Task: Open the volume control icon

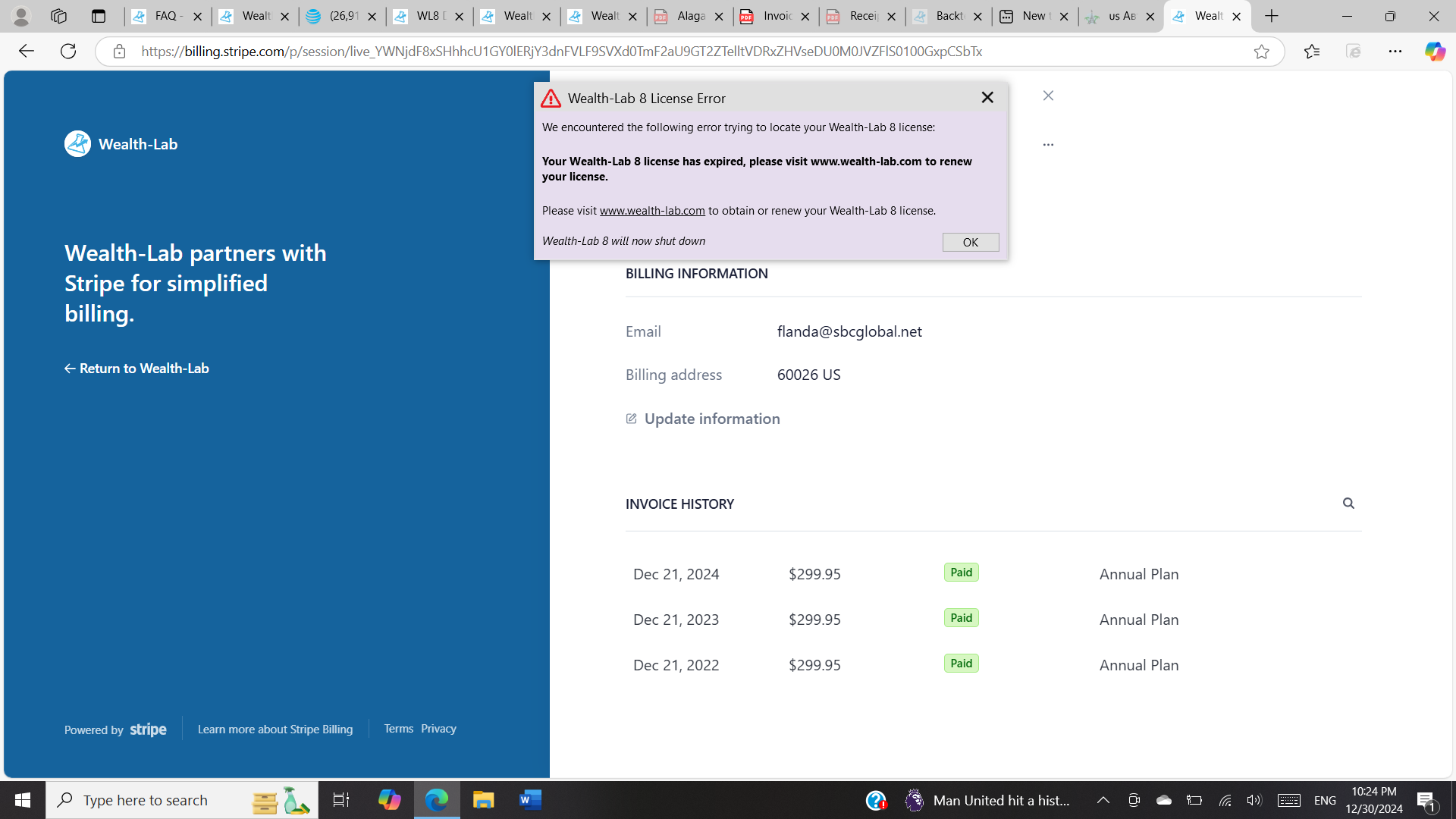Action: 1254,800
